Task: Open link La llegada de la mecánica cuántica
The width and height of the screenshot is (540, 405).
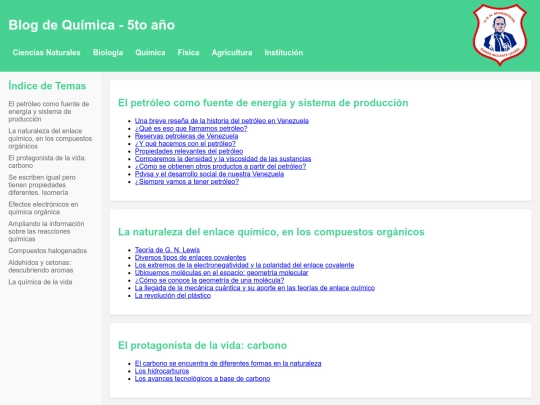Action: tap(255, 288)
